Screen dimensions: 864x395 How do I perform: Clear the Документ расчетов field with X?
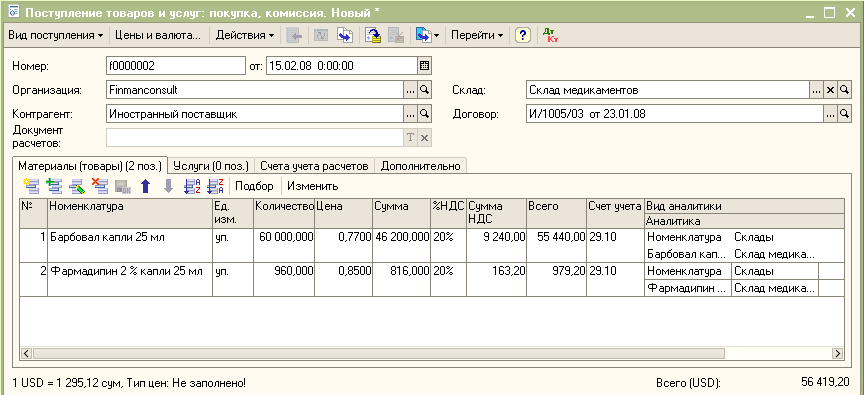click(424, 137)
